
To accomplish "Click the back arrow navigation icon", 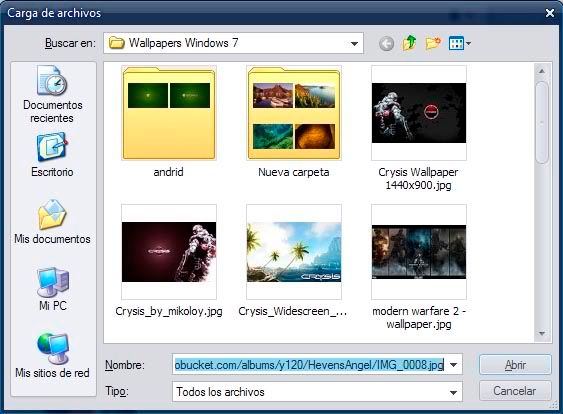I will click(386, 44).
